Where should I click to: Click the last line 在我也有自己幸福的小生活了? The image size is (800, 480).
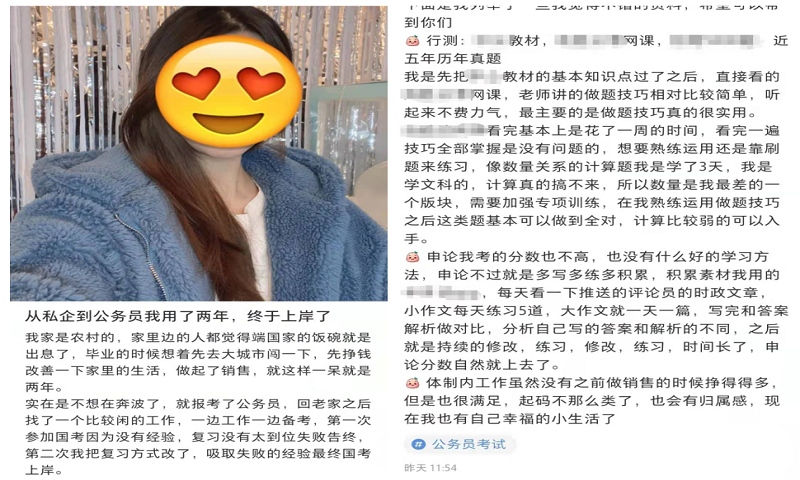click(x=510, y=419)
